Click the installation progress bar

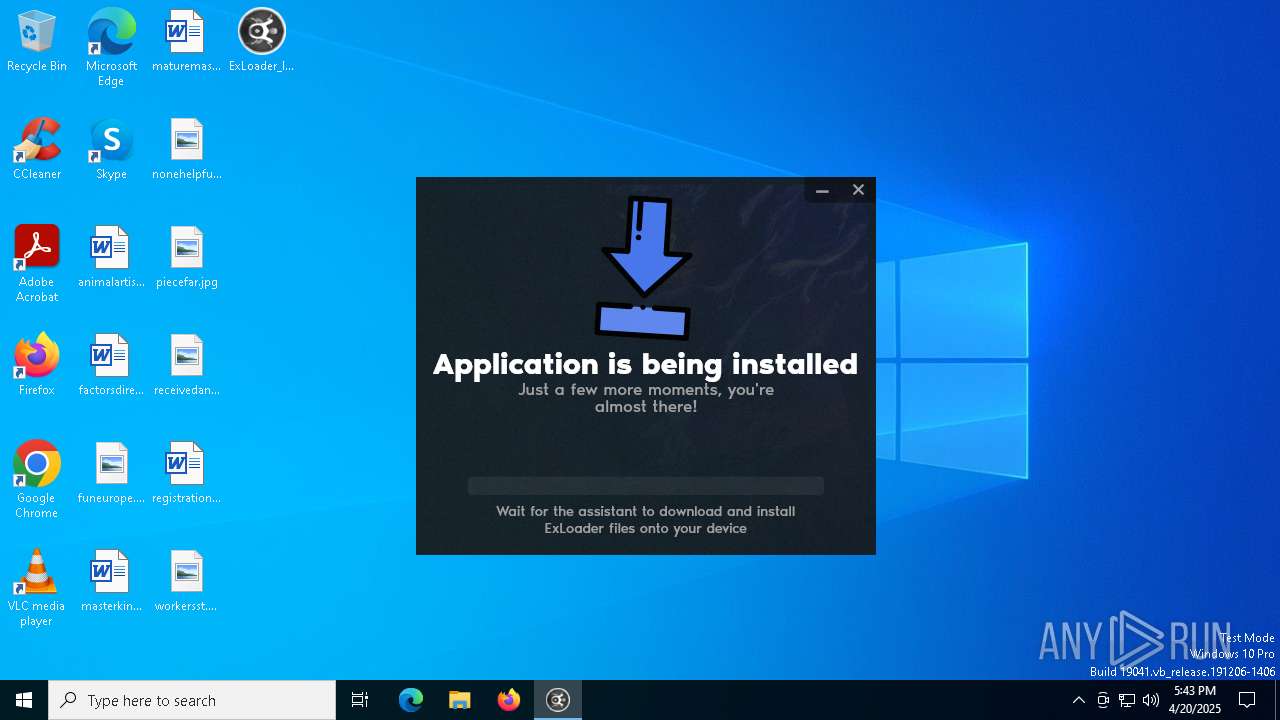point(646,486)
